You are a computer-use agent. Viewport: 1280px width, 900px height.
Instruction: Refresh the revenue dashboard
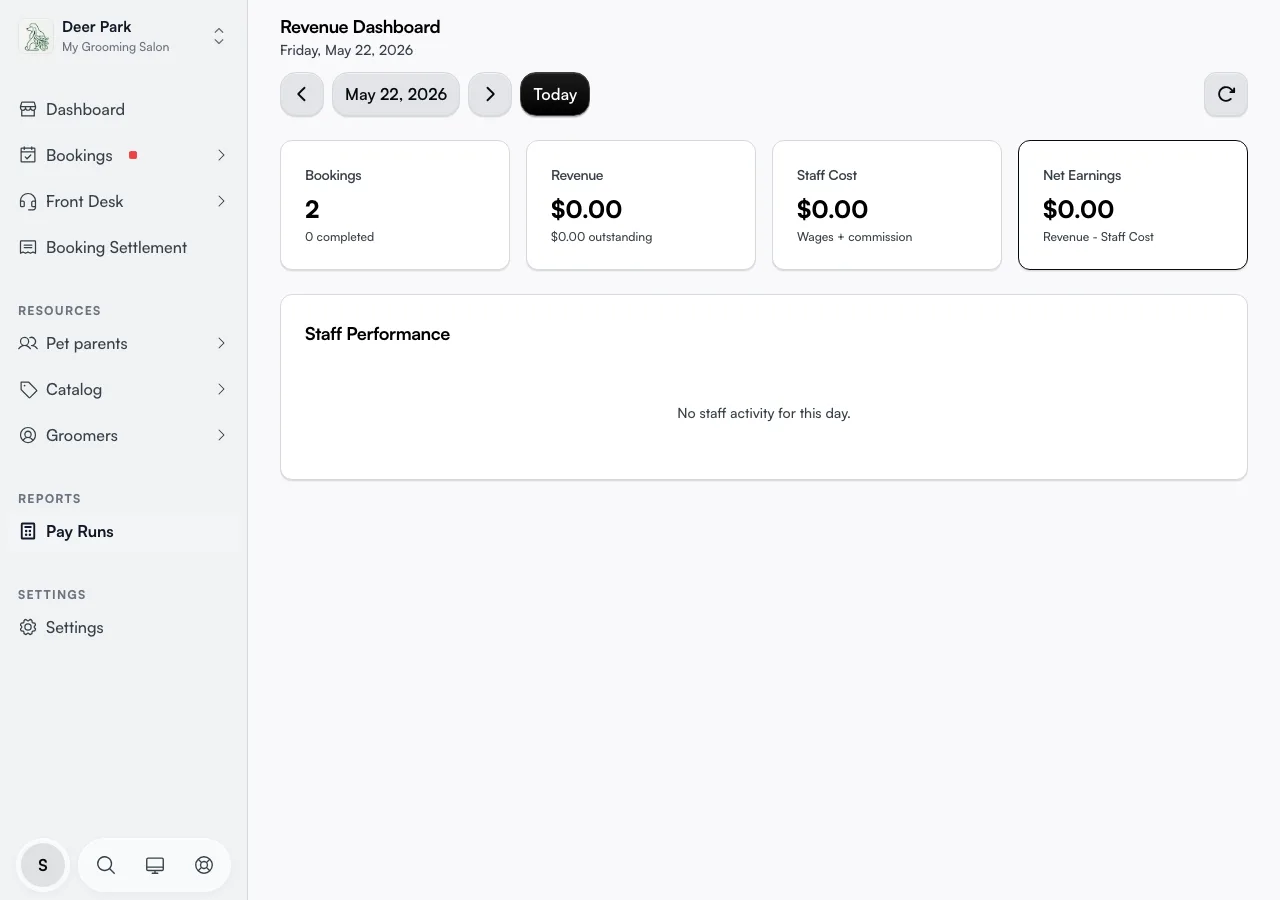(x=1226, y=94)
